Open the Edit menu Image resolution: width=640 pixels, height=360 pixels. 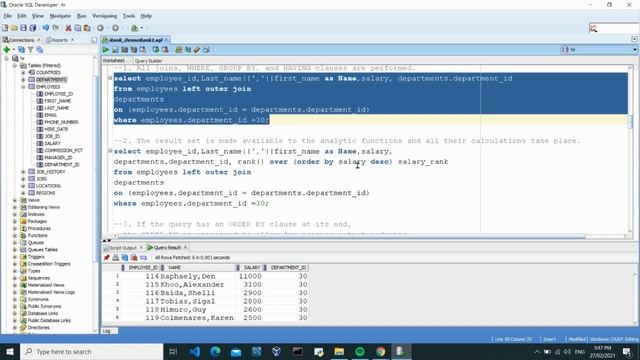22,16
